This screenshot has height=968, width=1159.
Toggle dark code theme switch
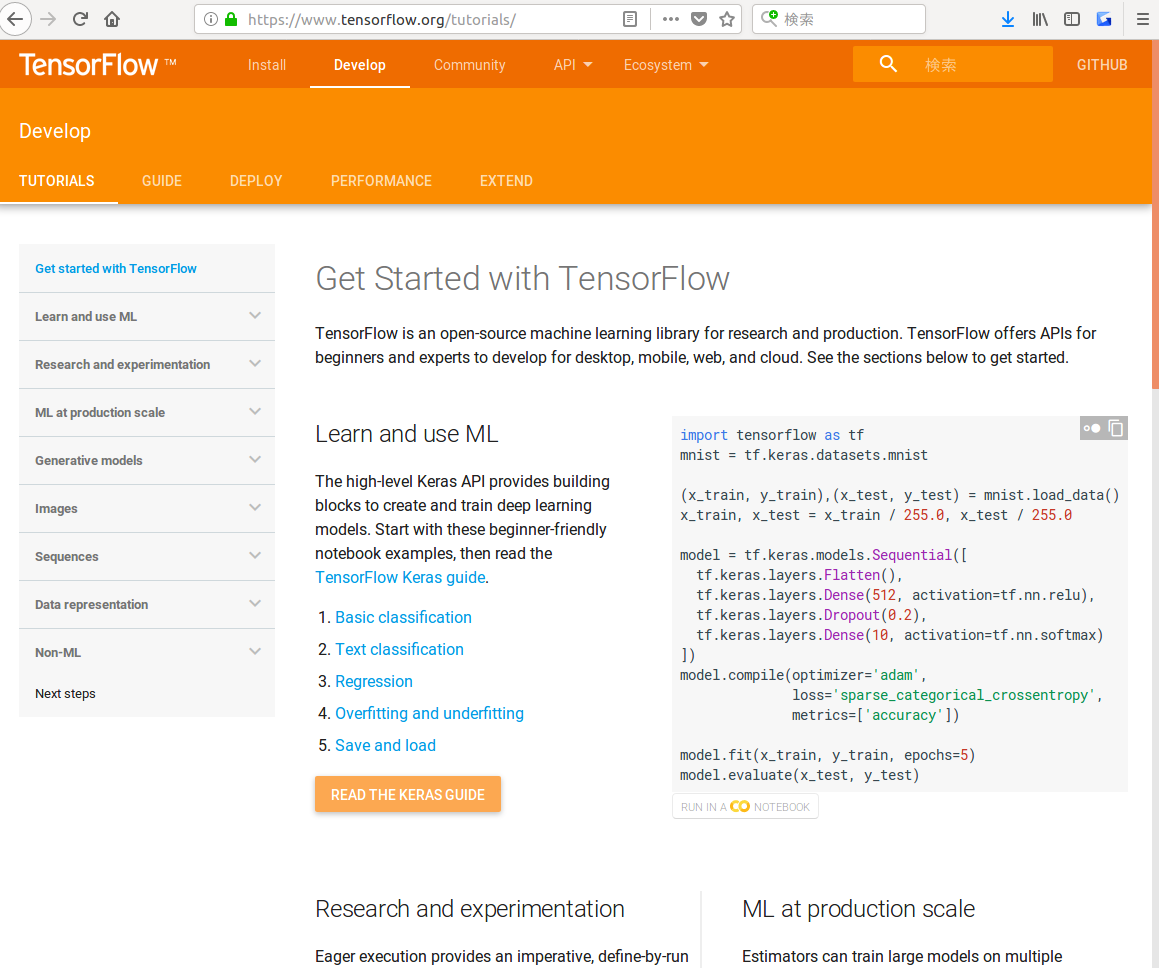click(x=1092, y=428)
